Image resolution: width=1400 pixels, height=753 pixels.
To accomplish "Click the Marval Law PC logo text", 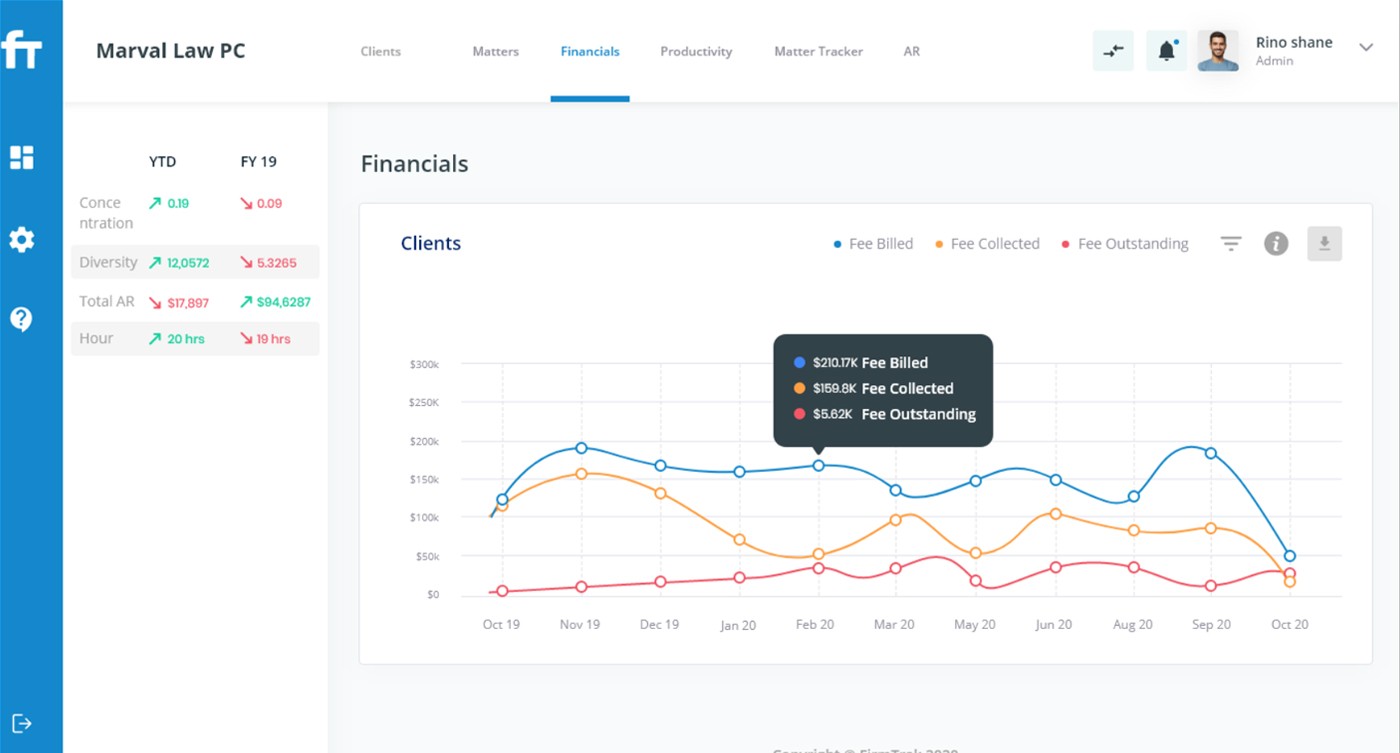I will point(170,50).
